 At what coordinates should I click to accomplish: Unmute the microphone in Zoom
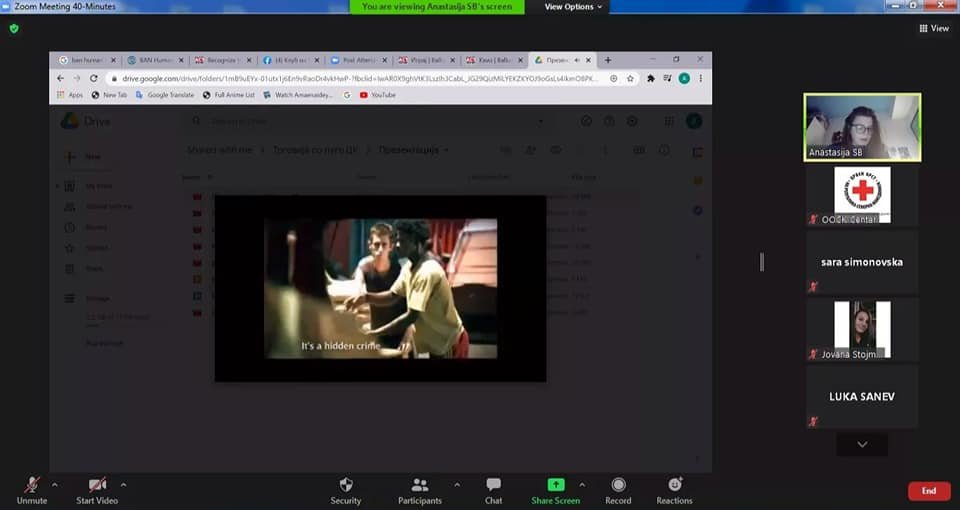click(x=32, y=491)
